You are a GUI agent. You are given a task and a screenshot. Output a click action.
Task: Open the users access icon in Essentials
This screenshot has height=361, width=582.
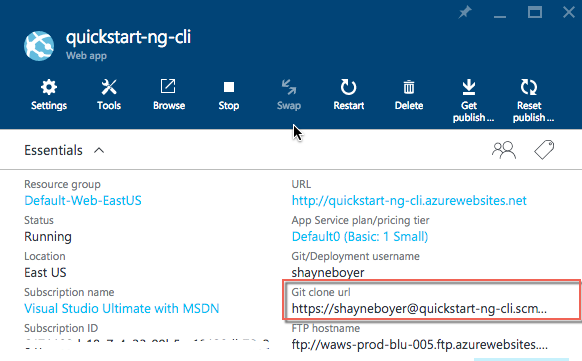(504, 150)
